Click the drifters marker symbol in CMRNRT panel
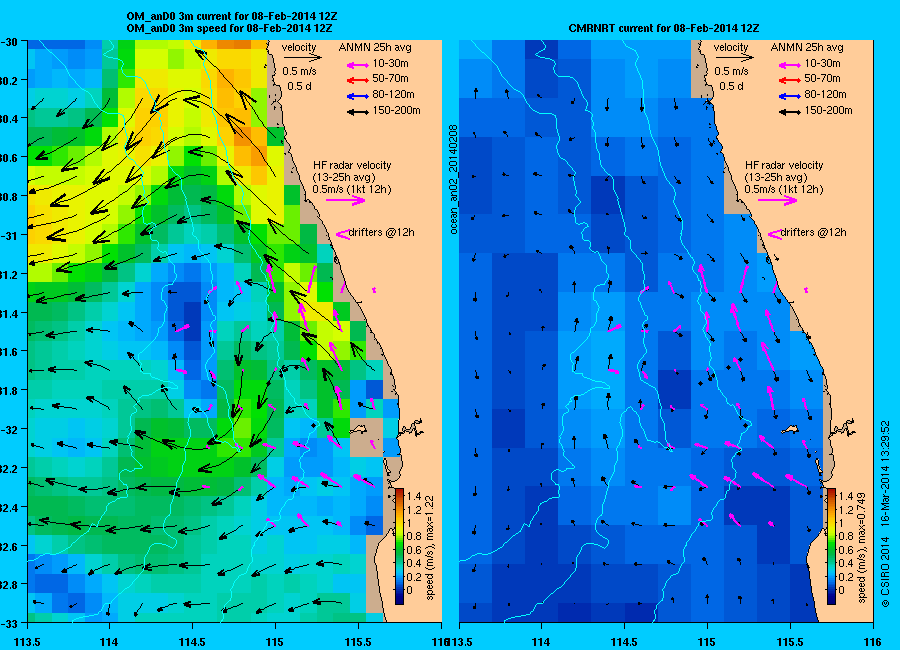 pyautogui.click(x=774, y=234)
